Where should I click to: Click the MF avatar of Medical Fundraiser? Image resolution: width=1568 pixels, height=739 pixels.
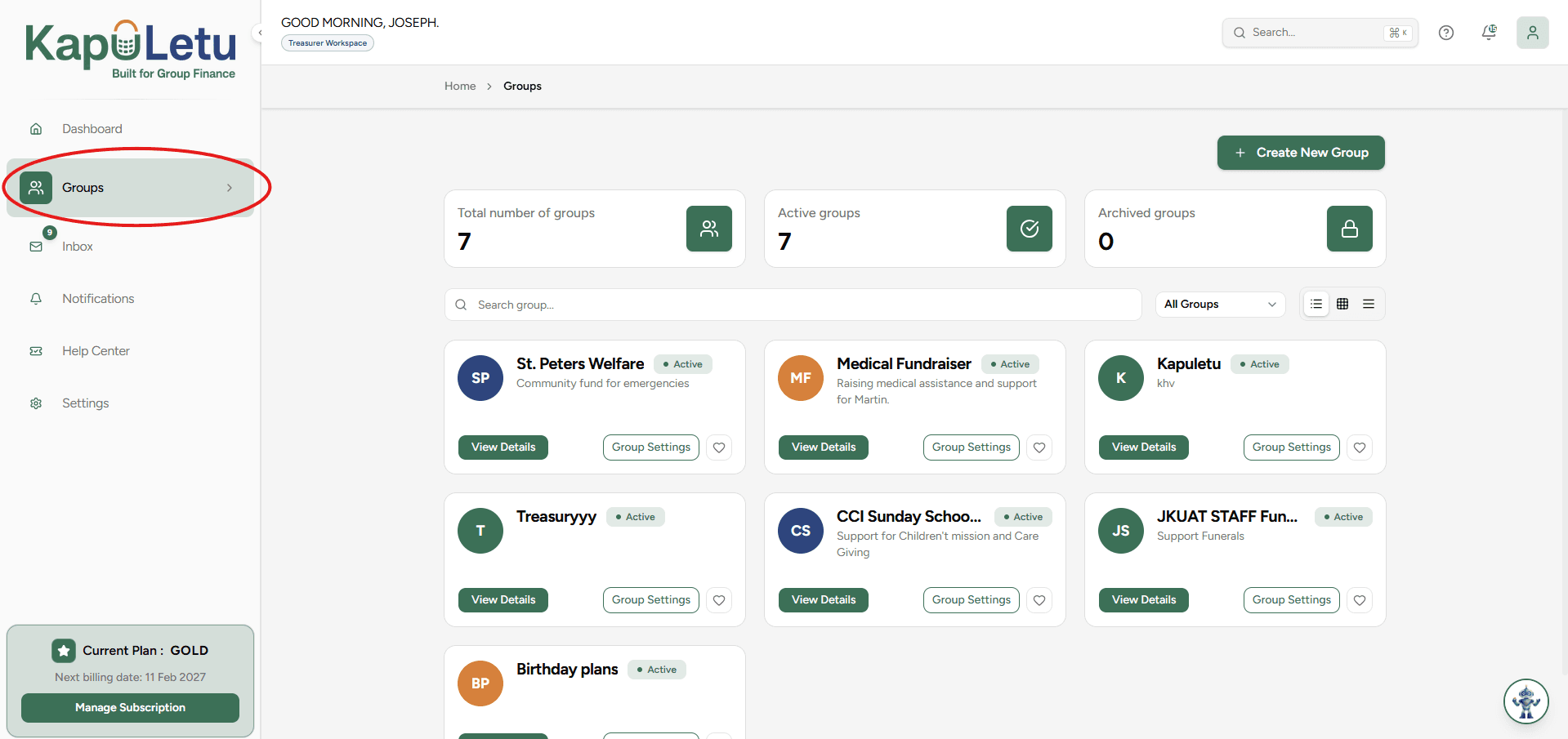click(801, 378)
